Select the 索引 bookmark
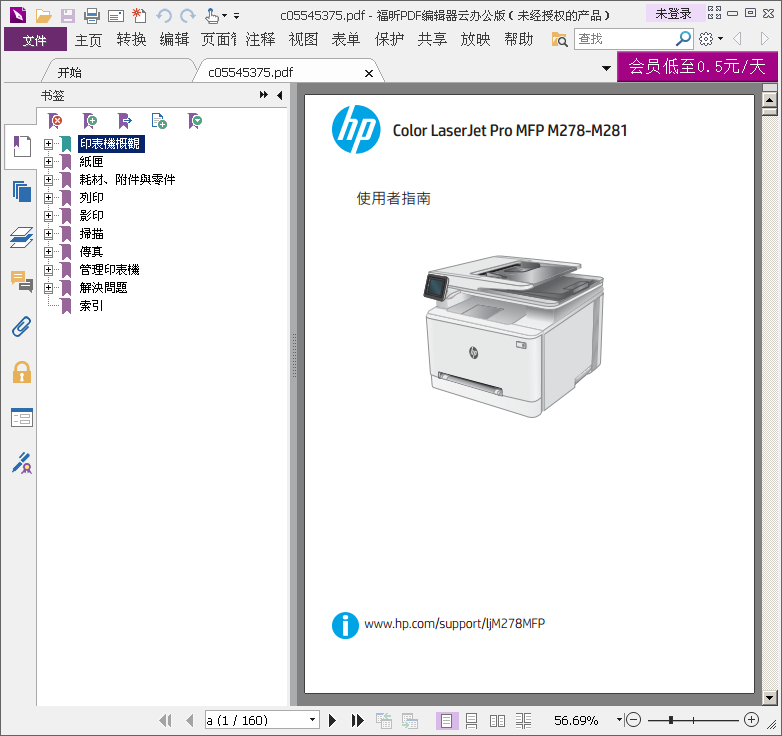Image resolution: width=782 pixels, height=736 pixels. coord(92,306)
